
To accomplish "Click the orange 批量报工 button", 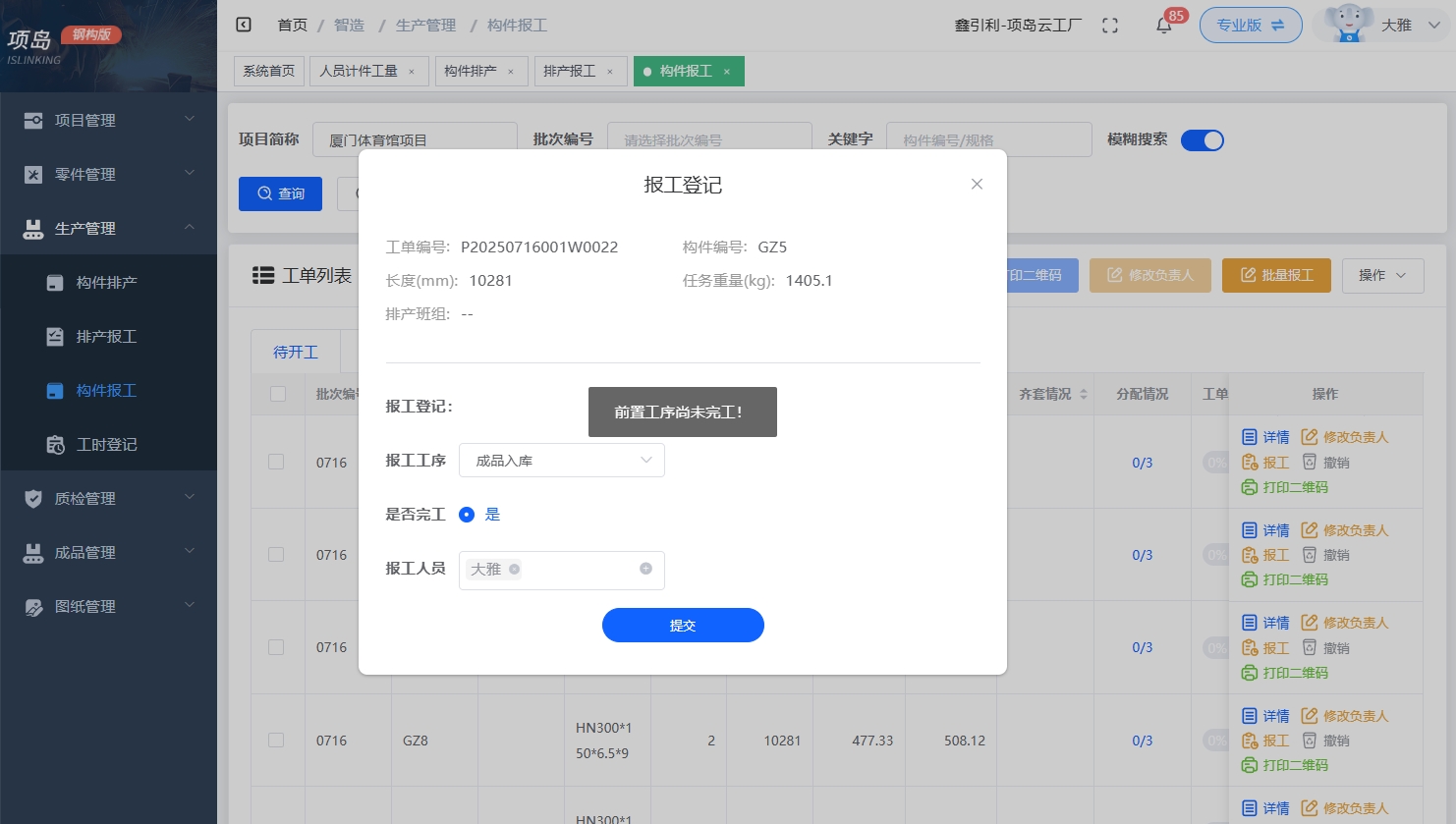I will coord(1276,276).
